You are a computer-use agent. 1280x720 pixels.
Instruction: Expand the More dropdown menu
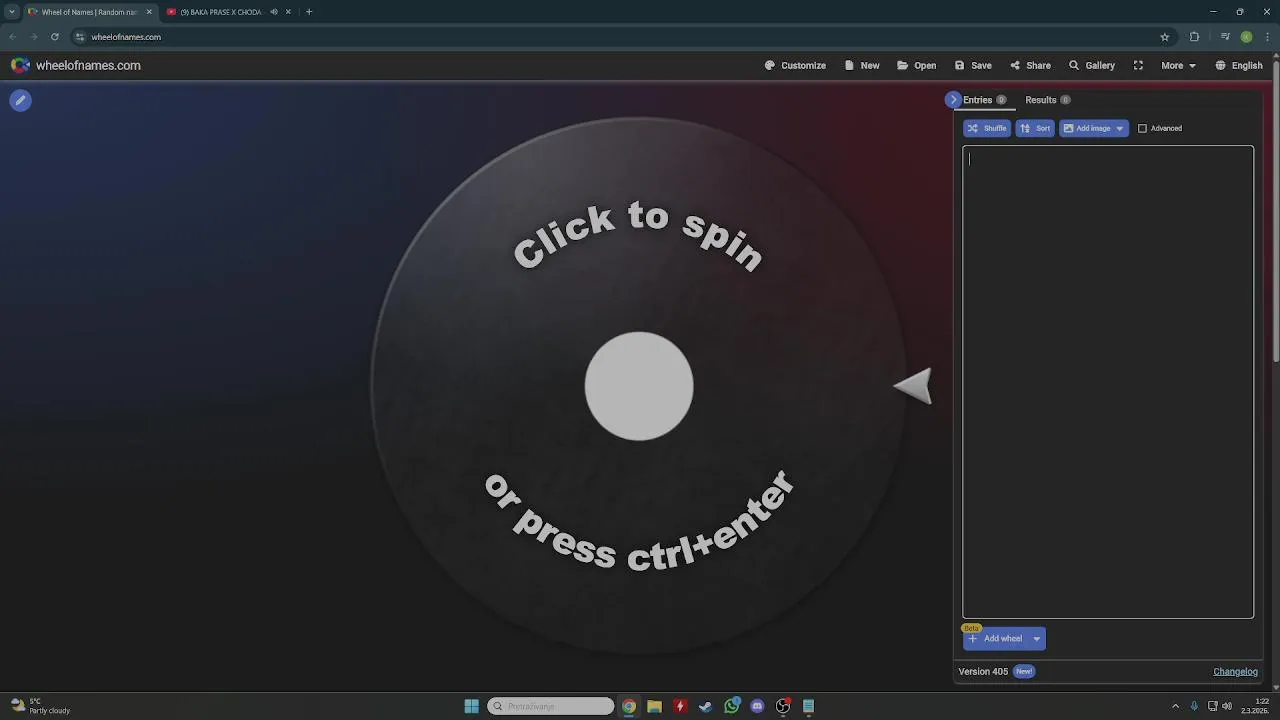tap(1178, 65)
